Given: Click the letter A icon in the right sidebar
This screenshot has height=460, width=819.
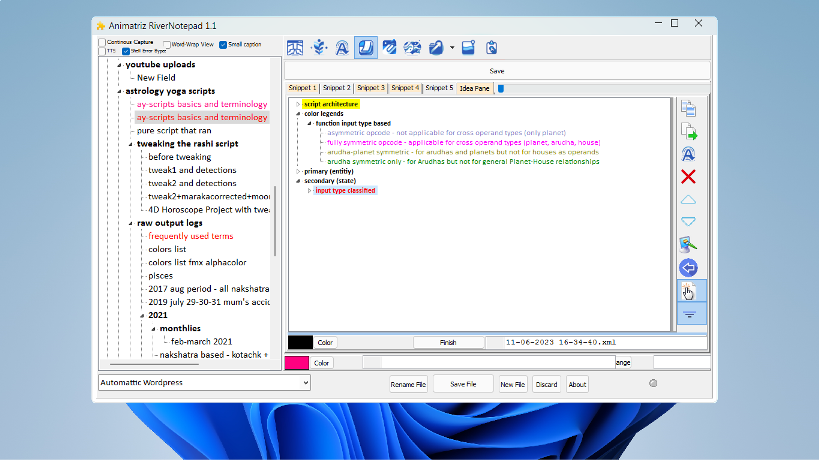Looking at the screenshot, I should point(688,154).
